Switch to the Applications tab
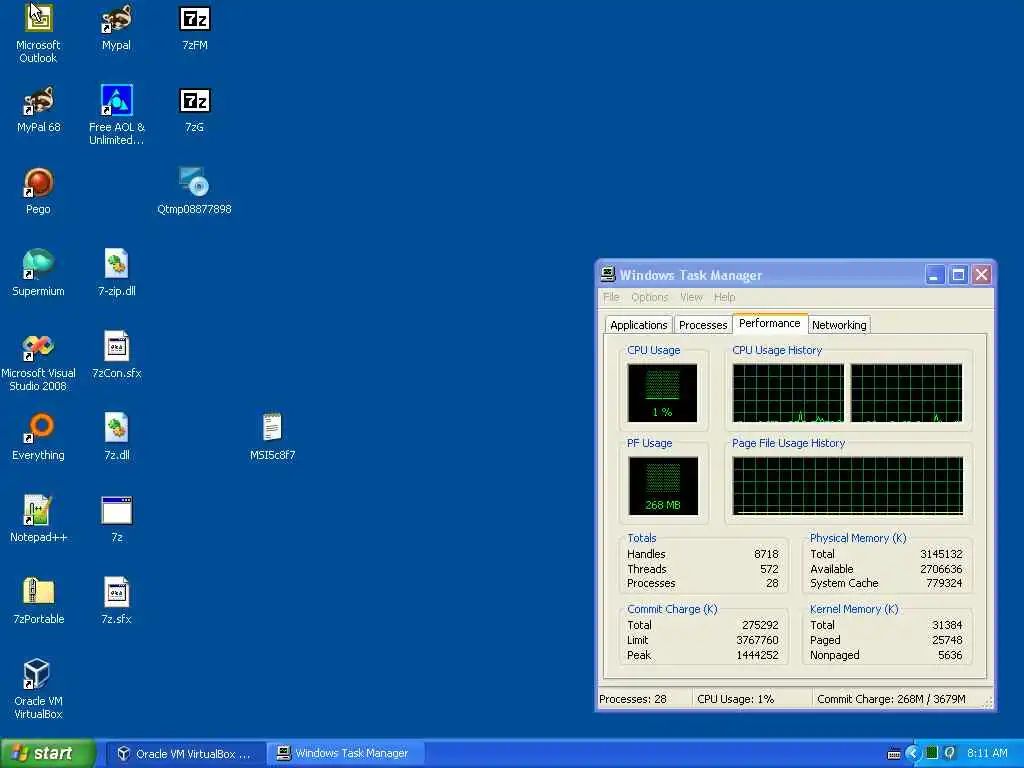Viewport: 1024px width, 768px height. (x=639, y=325)
